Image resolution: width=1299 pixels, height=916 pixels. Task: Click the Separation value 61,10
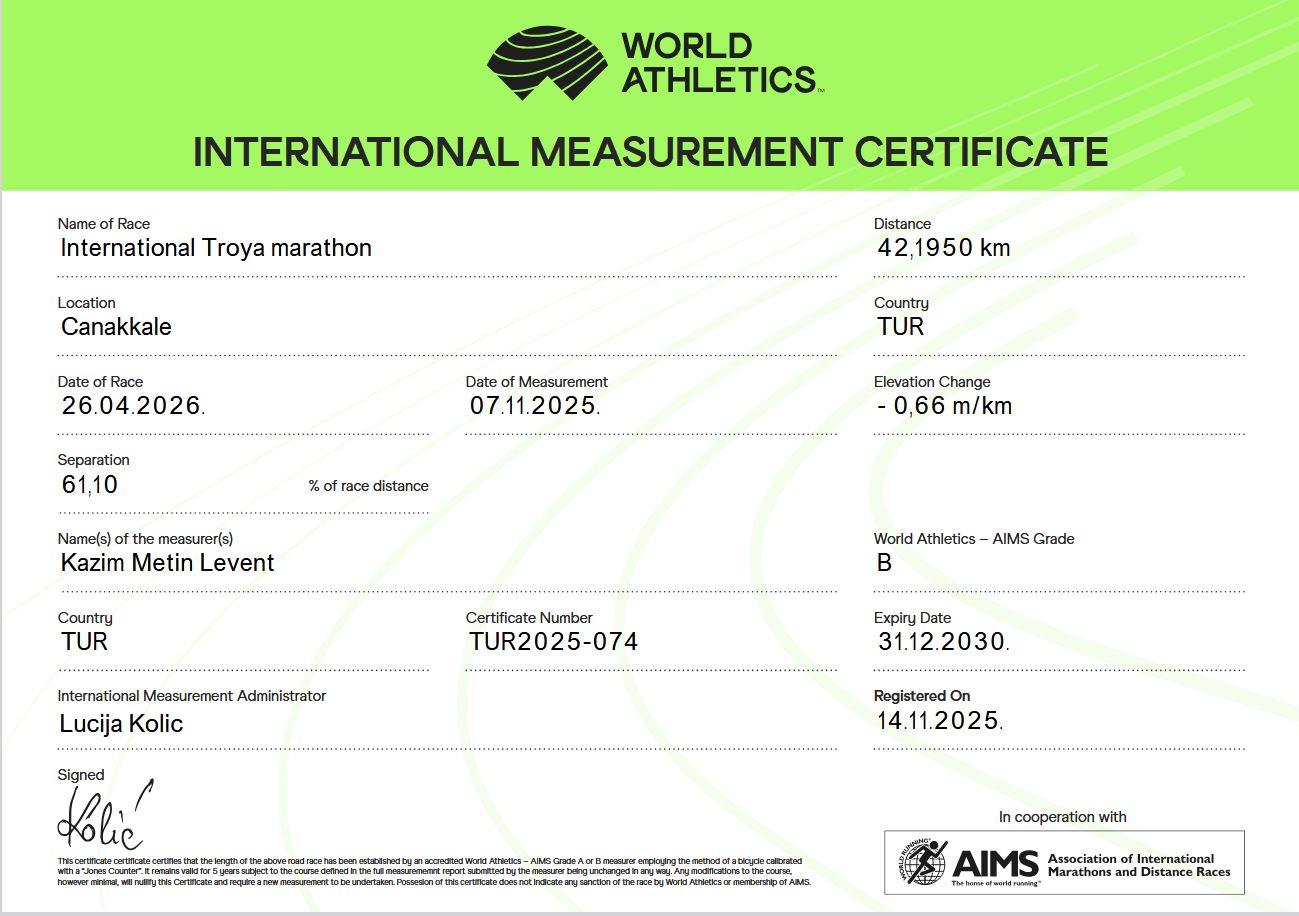(90, 485)
